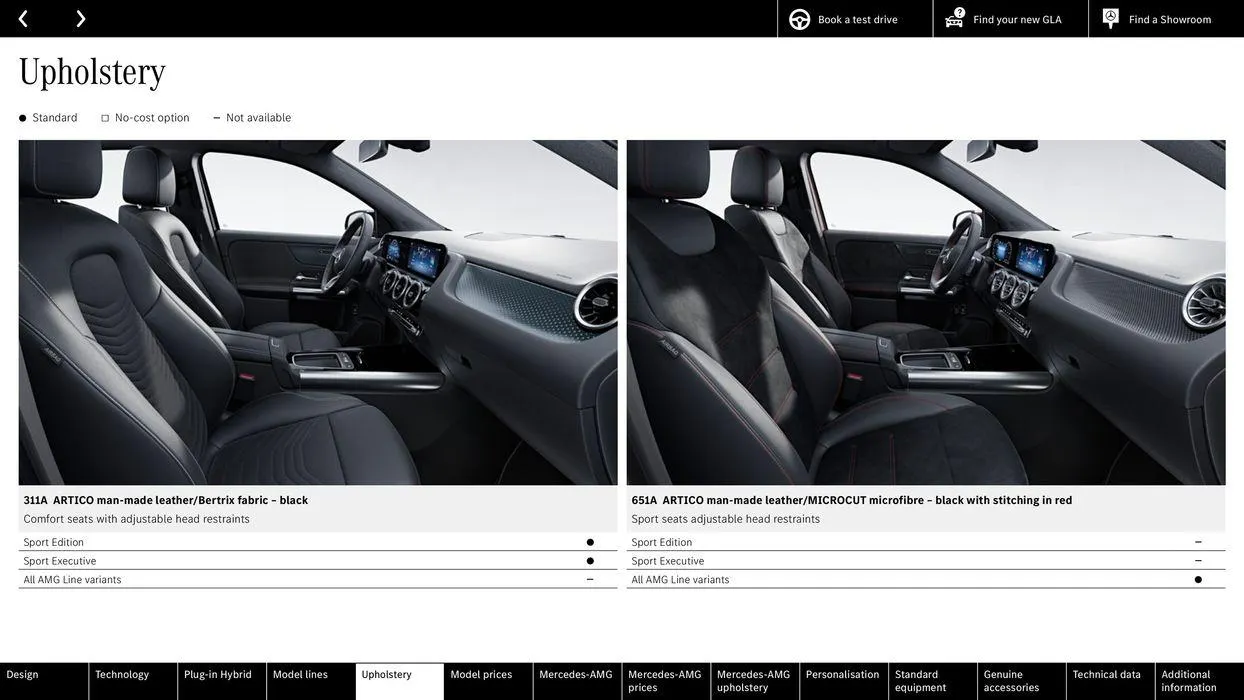Click the 311A black fabric upholstery image
1244x700 pixels.
pos(318,312)
